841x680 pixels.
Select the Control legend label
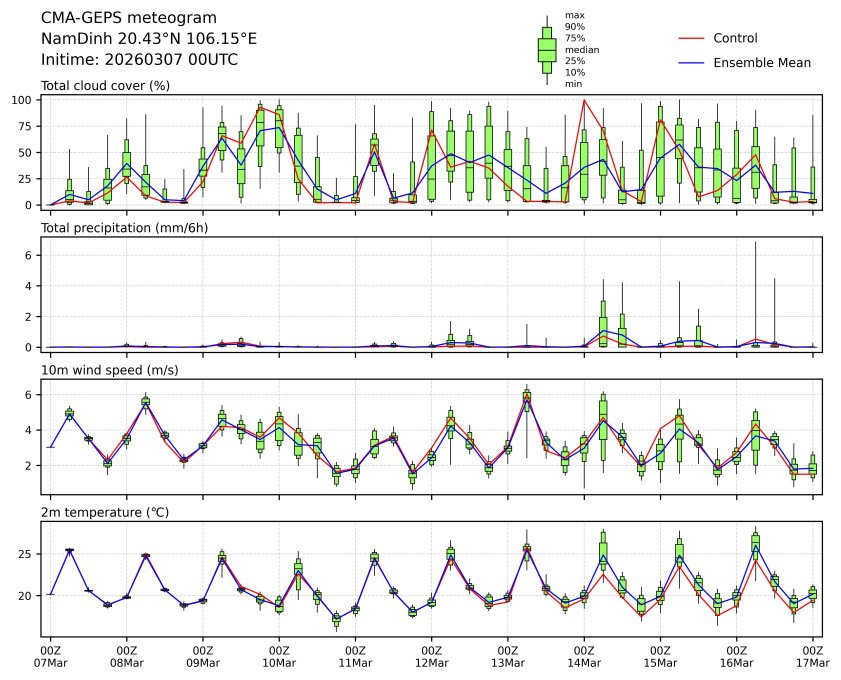(x=735, y=38)
